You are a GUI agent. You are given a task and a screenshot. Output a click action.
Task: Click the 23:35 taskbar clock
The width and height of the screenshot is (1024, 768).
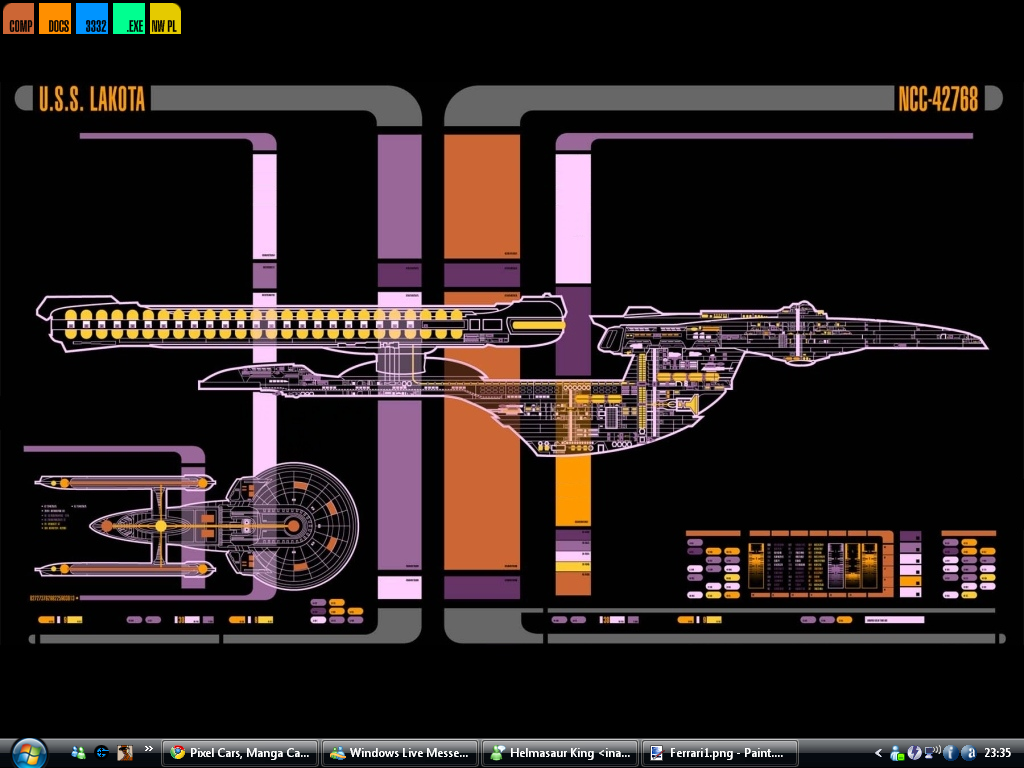pos(997,753)
